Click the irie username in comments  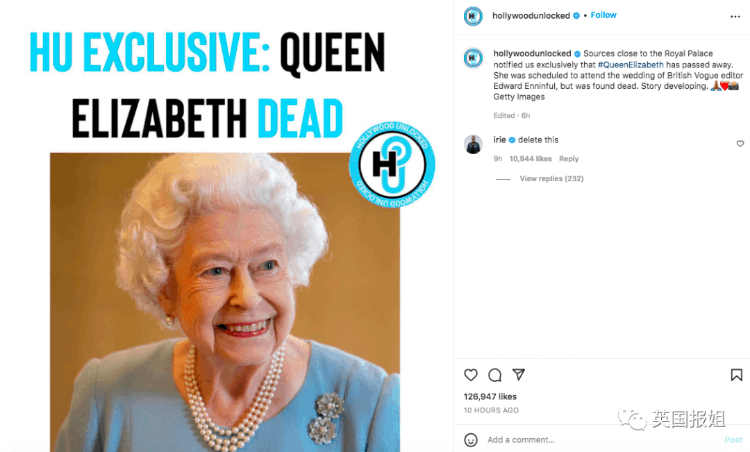click(x=499, y=140)
